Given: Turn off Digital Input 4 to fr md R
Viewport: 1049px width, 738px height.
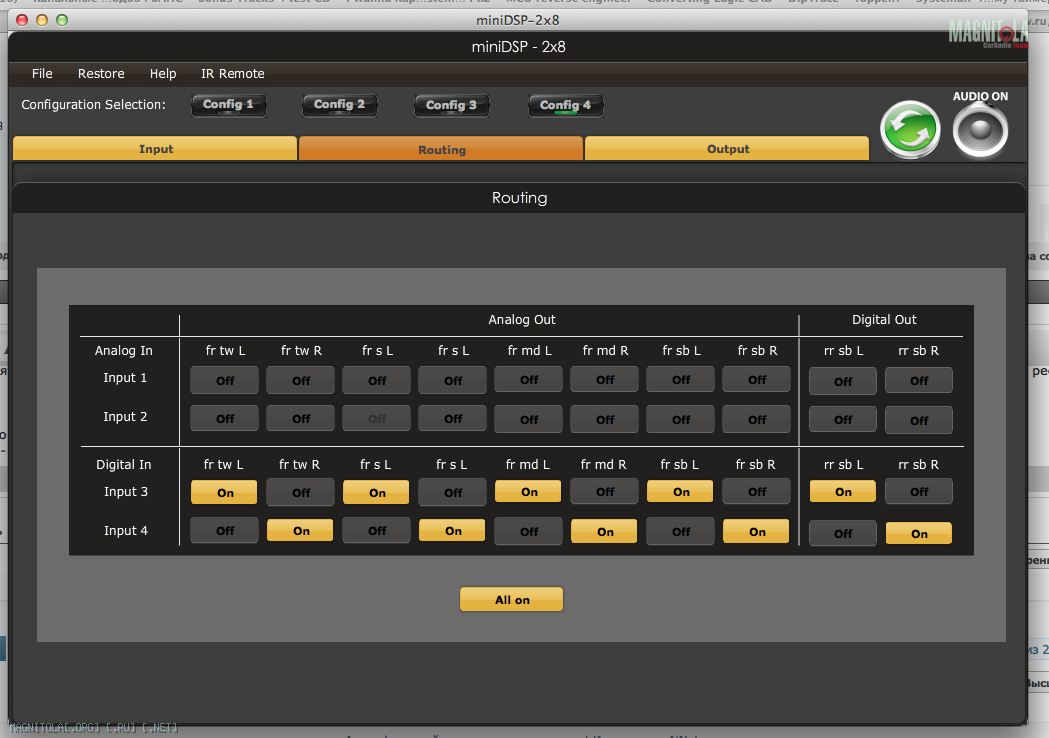Looking at the screenshot, I should [x=605, y=531].
